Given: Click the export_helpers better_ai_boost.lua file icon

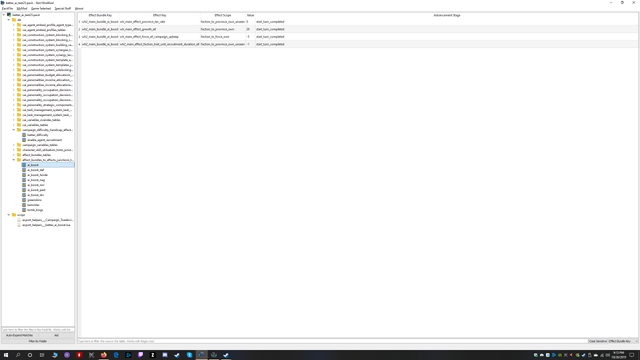Looking at the screenshot, I should [x=19, y=225].
